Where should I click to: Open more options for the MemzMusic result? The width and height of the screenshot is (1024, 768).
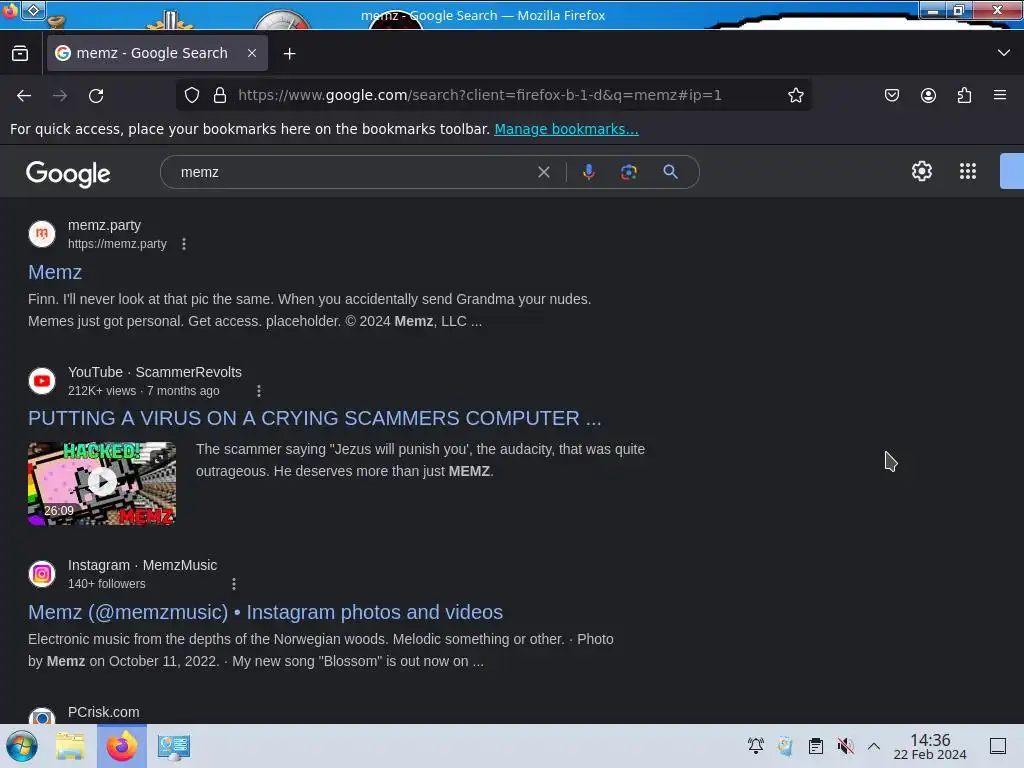coord(234,583)
